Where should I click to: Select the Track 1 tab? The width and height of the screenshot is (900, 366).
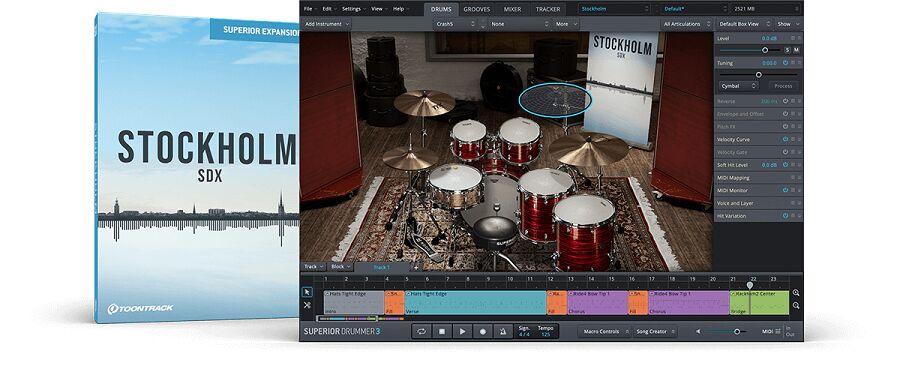coord(382,267)
